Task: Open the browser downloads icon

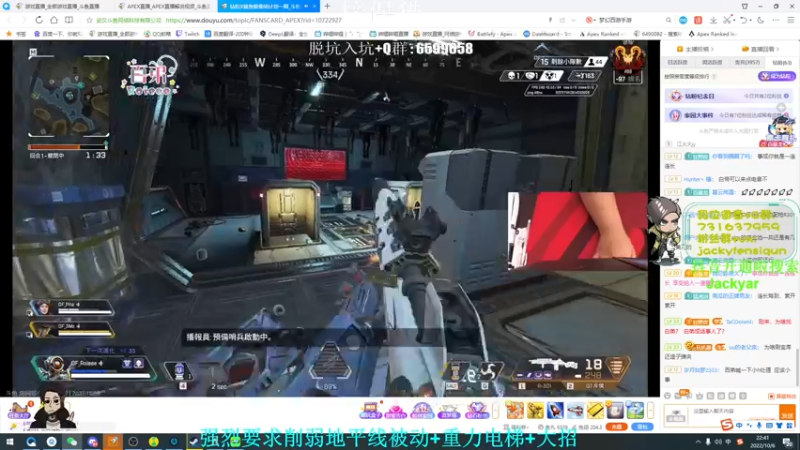Action: [x=713, y=20]
